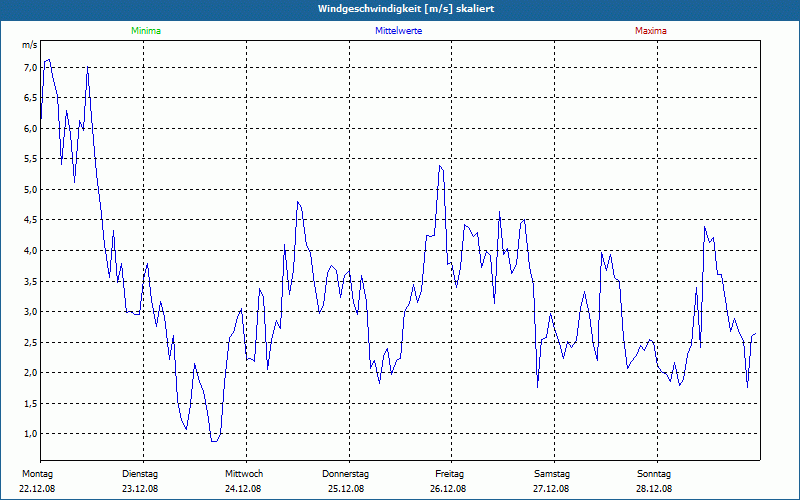Image resolution: width=800 pixels, height=500 pixels.
Task: Click the date 26.12.08
Action: coord(448,489)
